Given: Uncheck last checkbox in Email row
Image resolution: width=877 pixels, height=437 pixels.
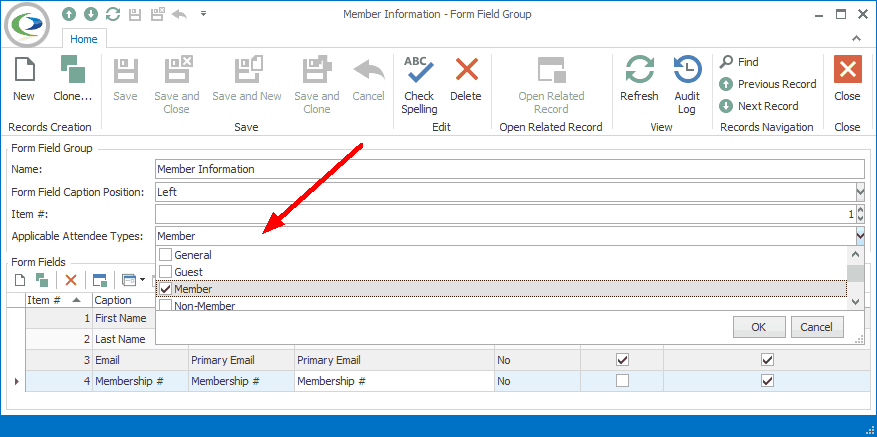Looking at the screenshot, I should [767, 360].
